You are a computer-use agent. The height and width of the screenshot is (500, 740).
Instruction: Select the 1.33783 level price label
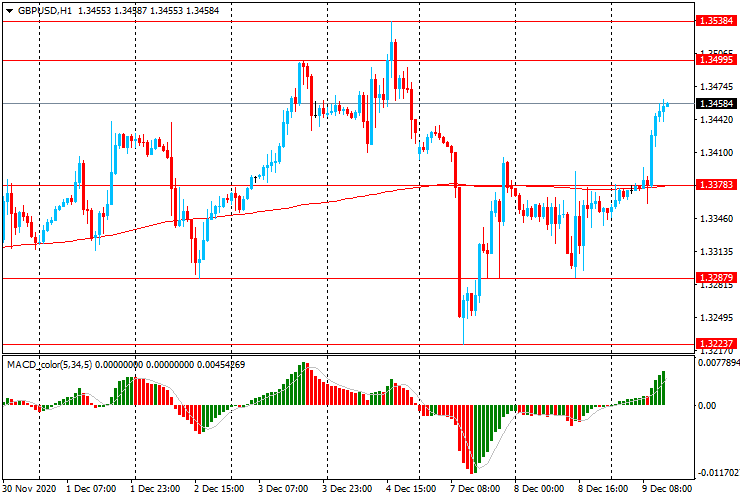click(716, 185)
